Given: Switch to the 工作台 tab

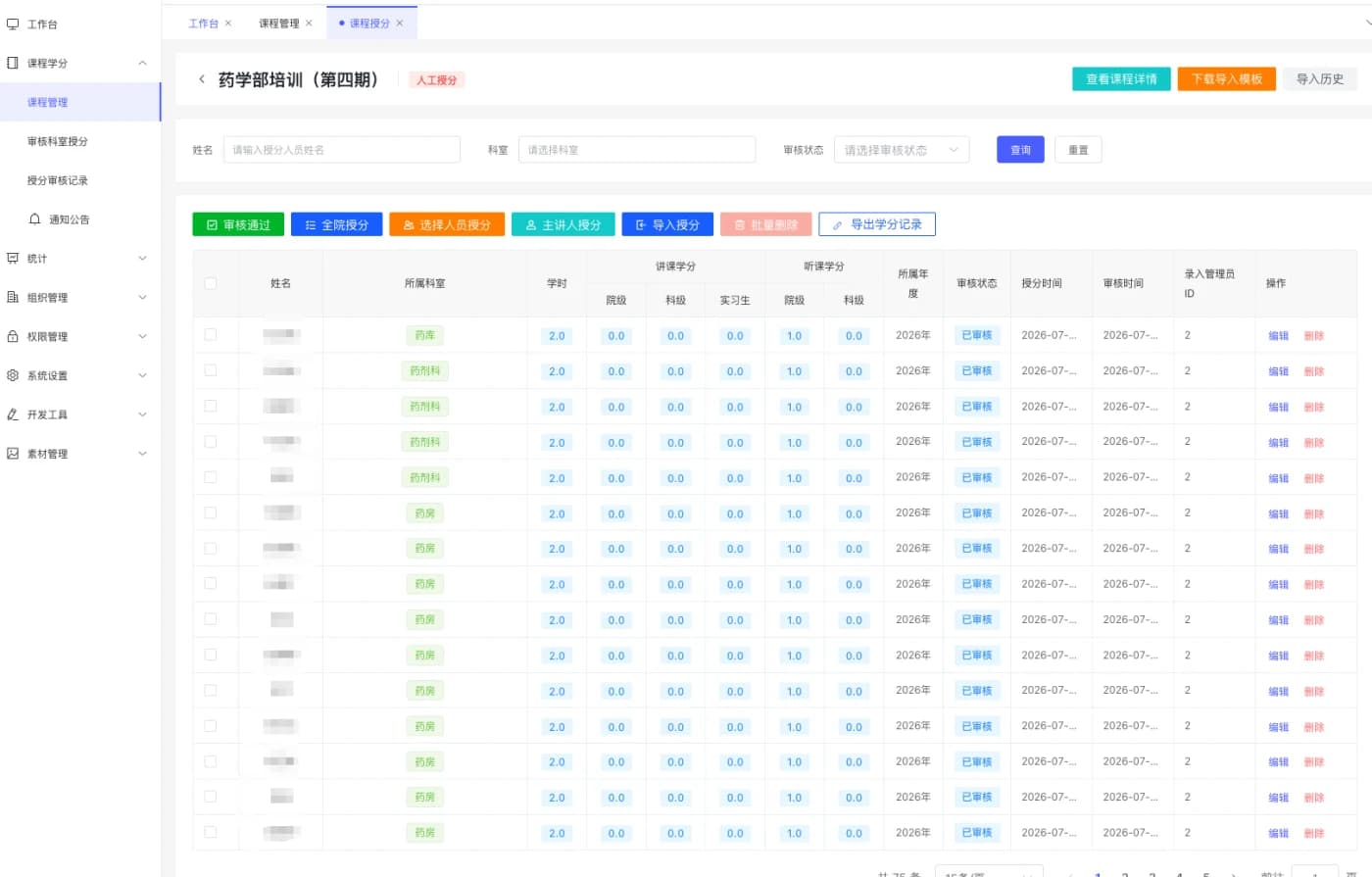Looking at the screenshot, I should click(204, 24).
